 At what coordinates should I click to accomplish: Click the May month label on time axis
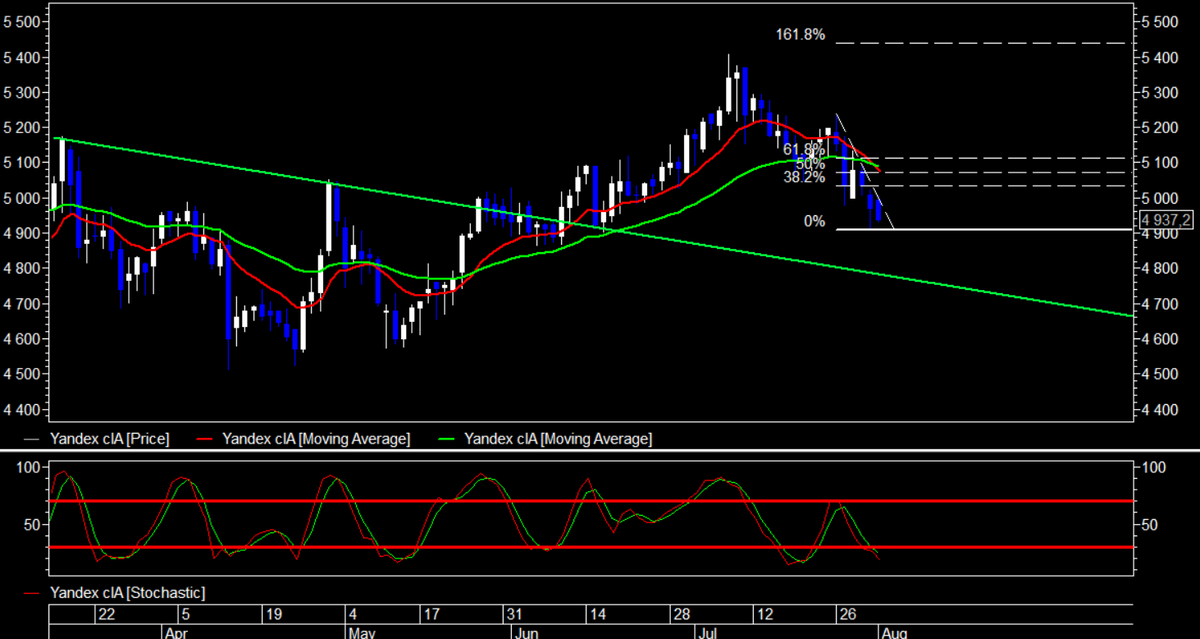(x=361, y=633)
